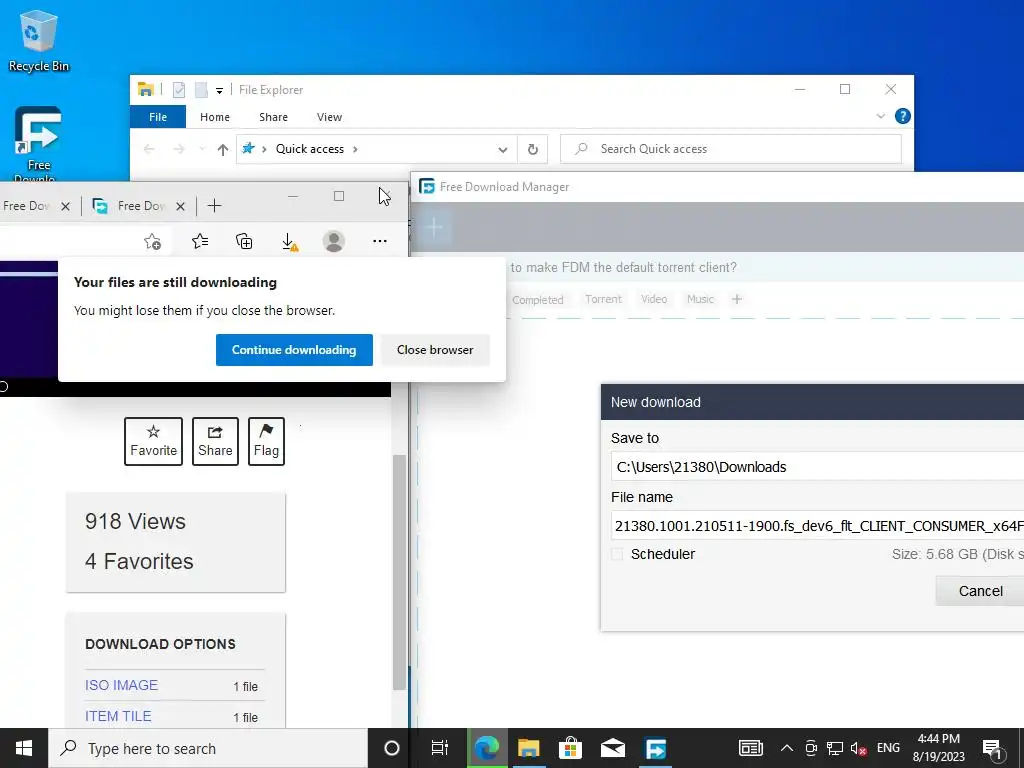Click the File name input field

tap(818, 526)
